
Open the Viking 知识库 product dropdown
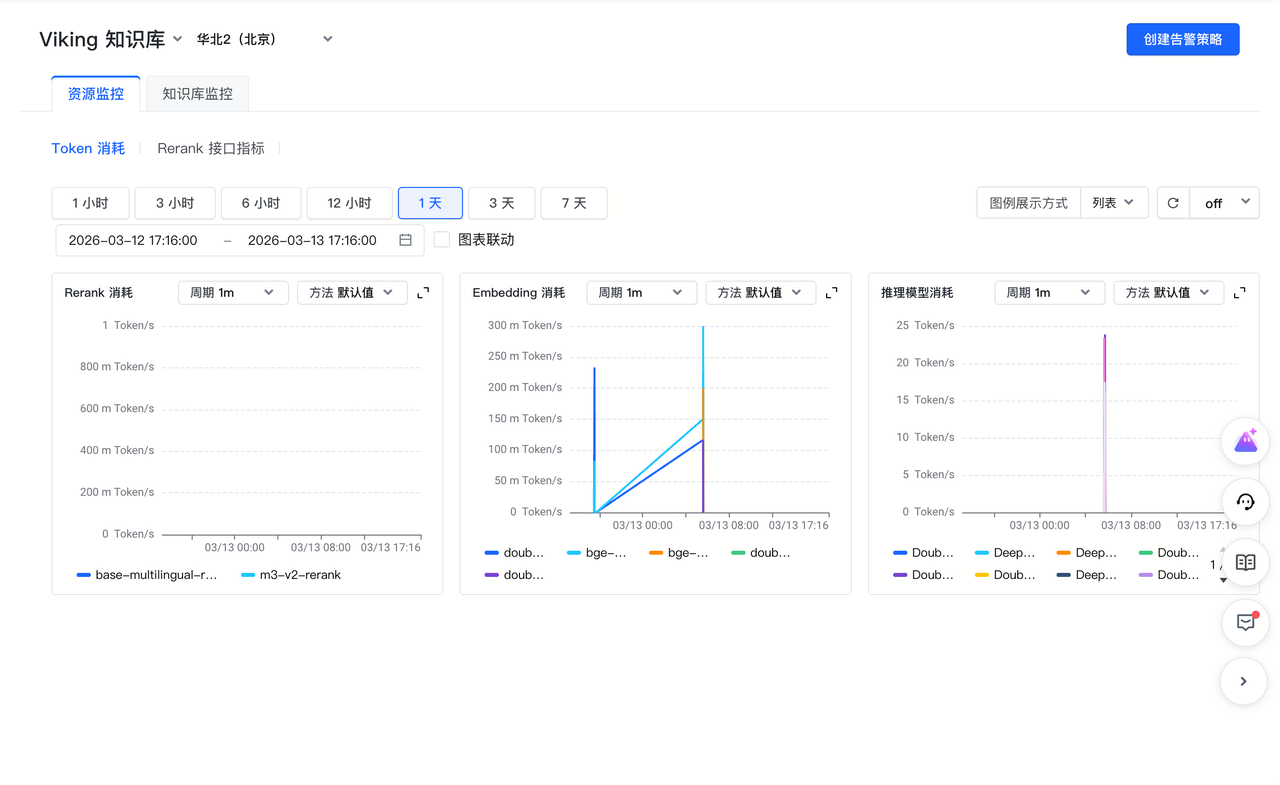coord(111,39)
